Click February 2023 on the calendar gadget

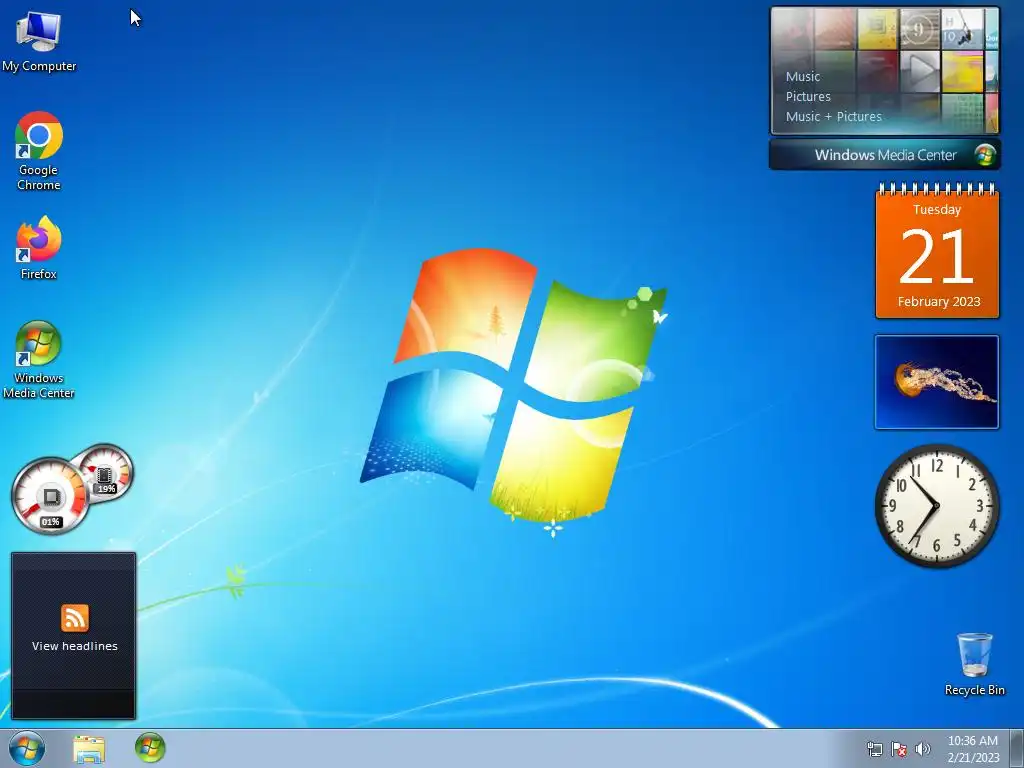point(938,302)
